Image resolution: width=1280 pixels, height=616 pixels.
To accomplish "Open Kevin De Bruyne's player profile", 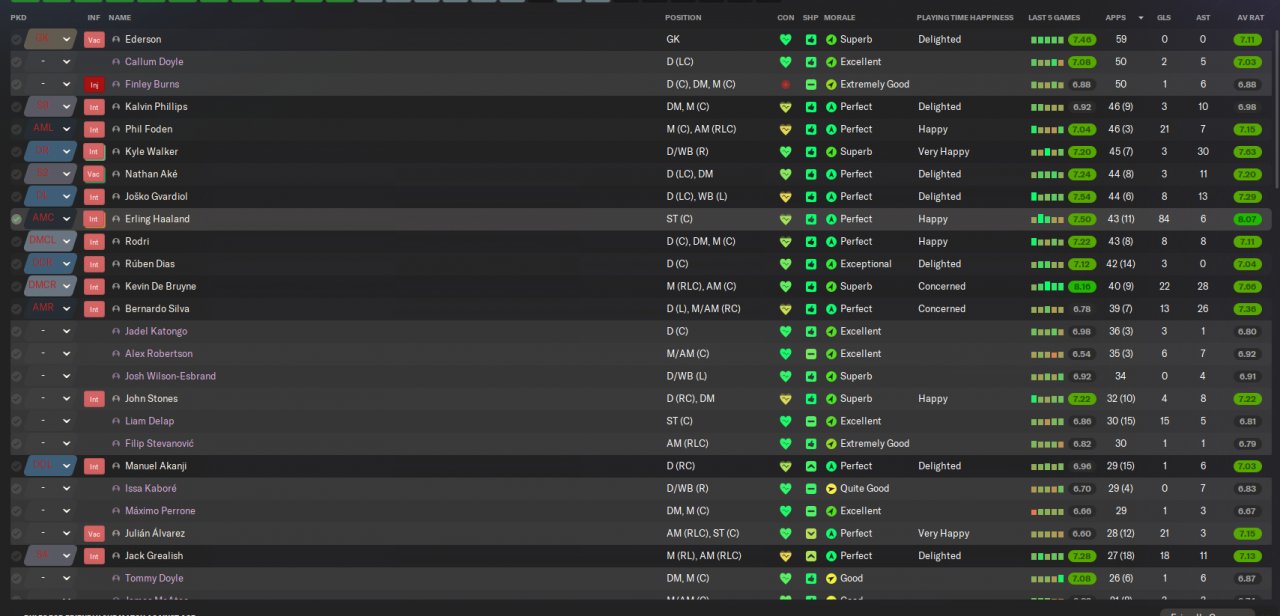I will pyautogui.click(x=162, y=287).
